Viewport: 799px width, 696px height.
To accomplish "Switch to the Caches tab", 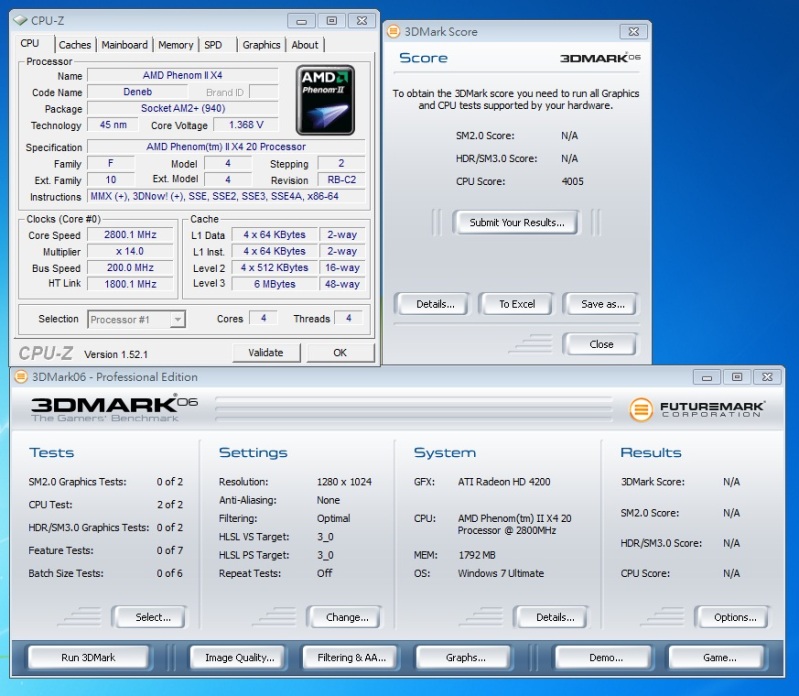I will click(x=75, y=45).
